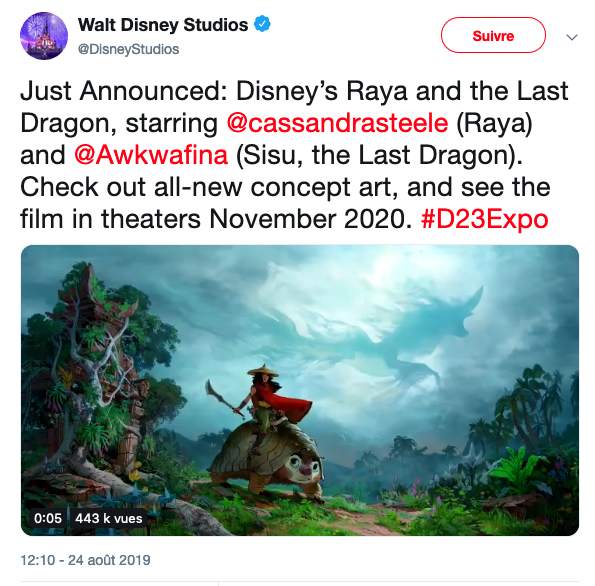Open the @cassandrasteele mention
The width and height of the screenshot is (595, 586).
(x=337, y=123)
